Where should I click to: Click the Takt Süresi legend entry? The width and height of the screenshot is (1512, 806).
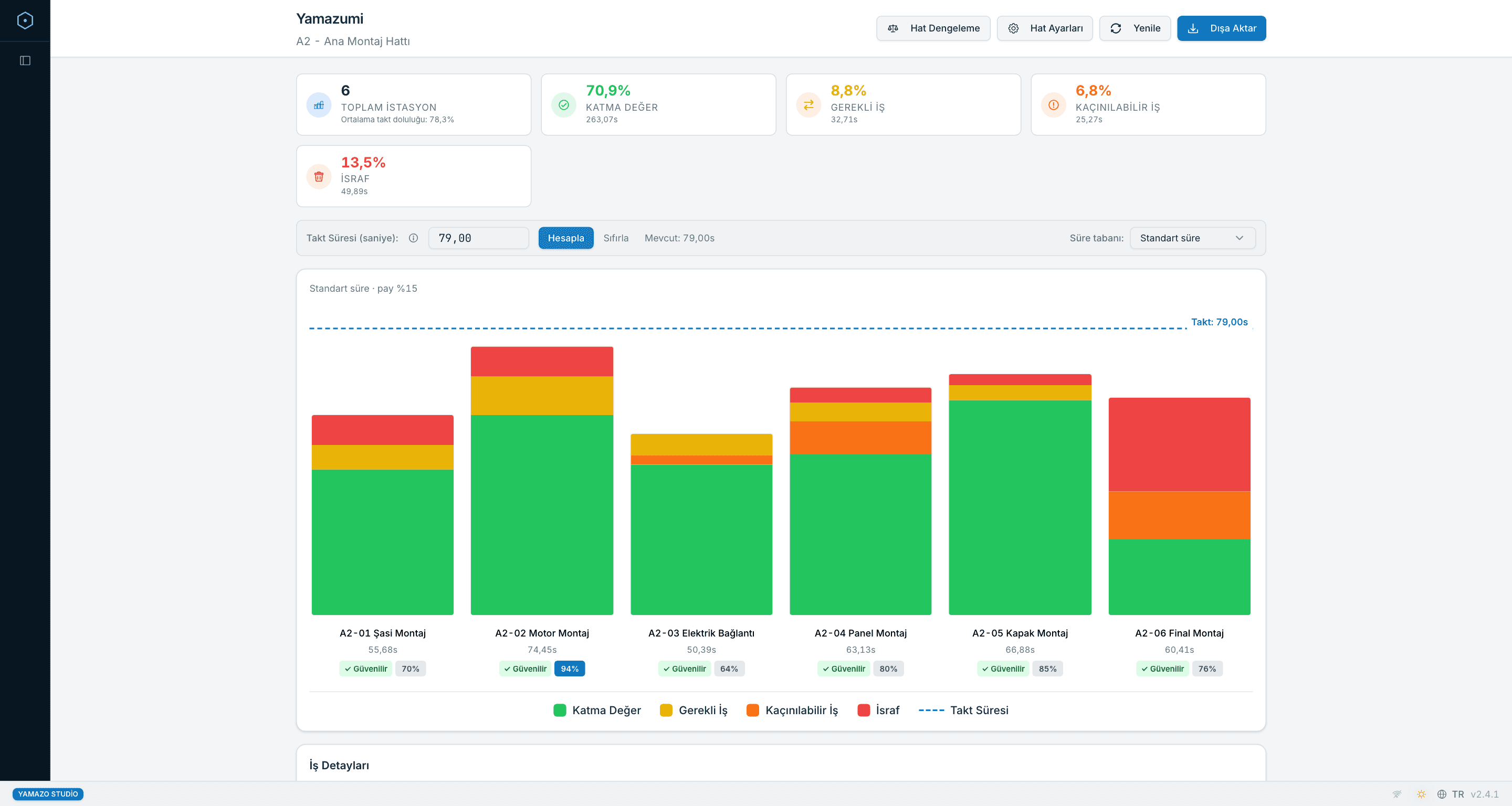(x=963, y=710)
